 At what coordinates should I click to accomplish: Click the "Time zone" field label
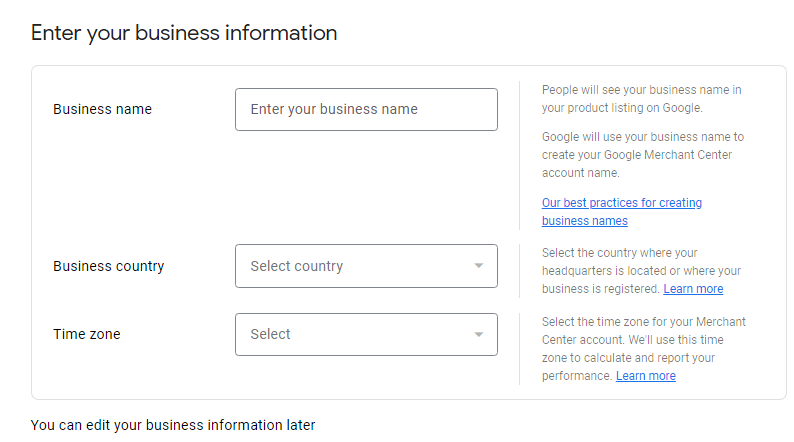click(x=86, y=334)
